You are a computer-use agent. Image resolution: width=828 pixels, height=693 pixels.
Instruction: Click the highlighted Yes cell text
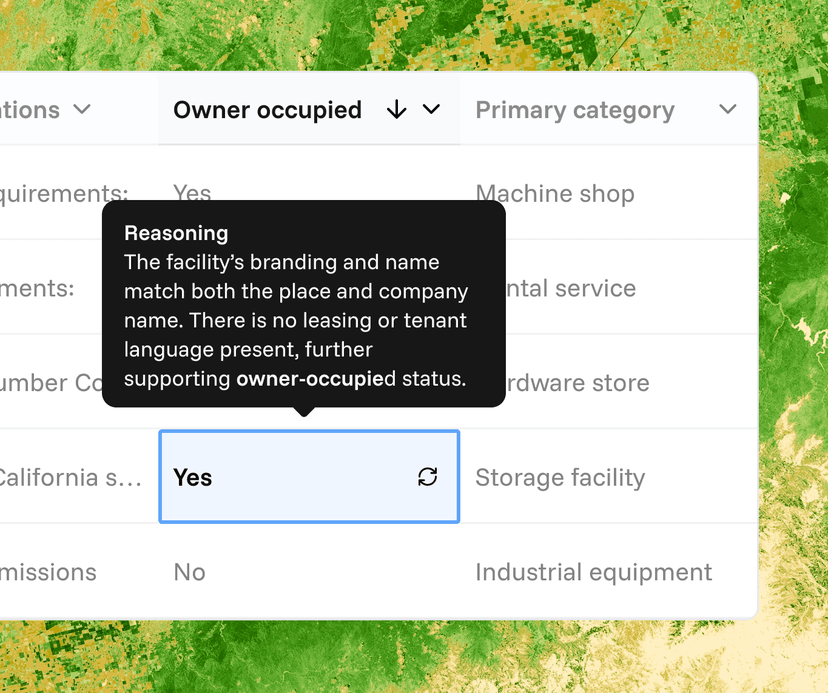[x=193, y=478]
